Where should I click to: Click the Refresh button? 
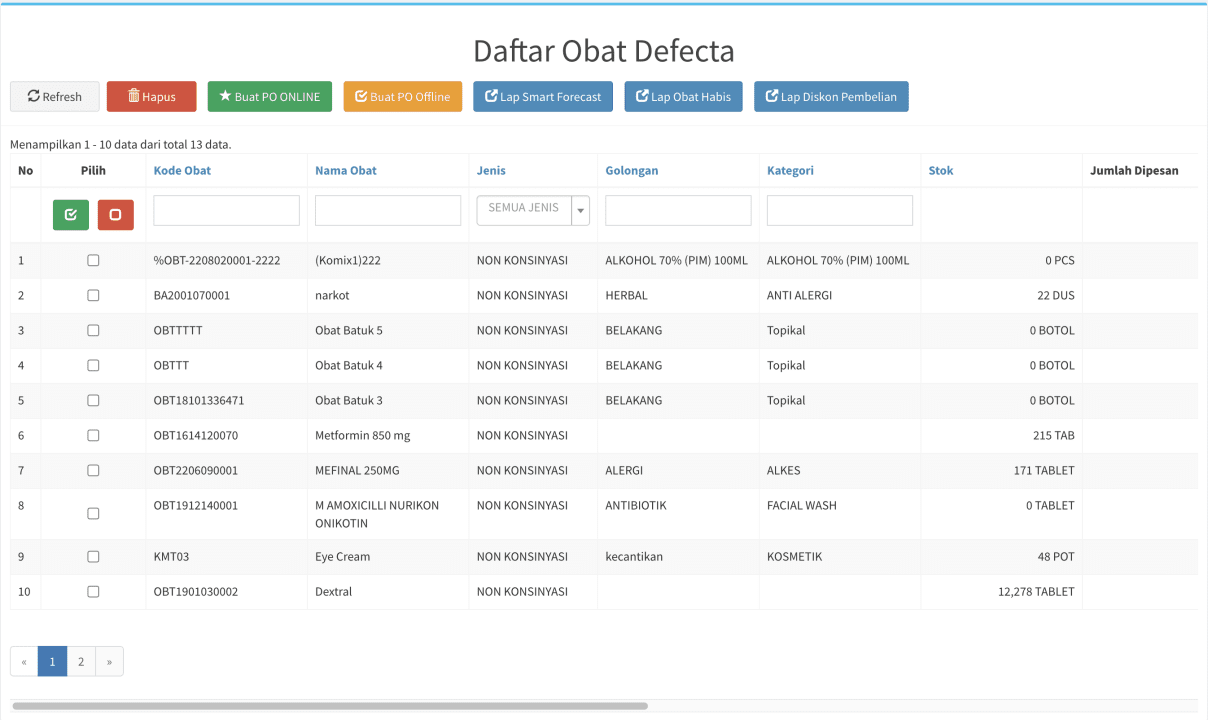click(55, 97)
